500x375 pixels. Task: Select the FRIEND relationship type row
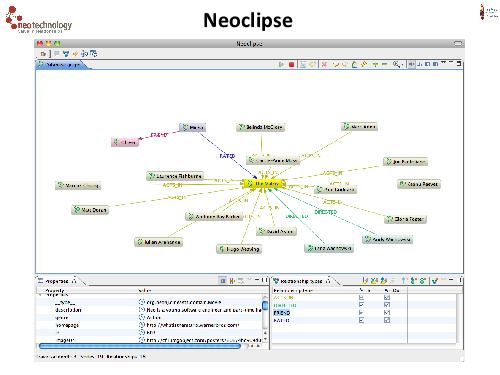[x=364, y=313]
